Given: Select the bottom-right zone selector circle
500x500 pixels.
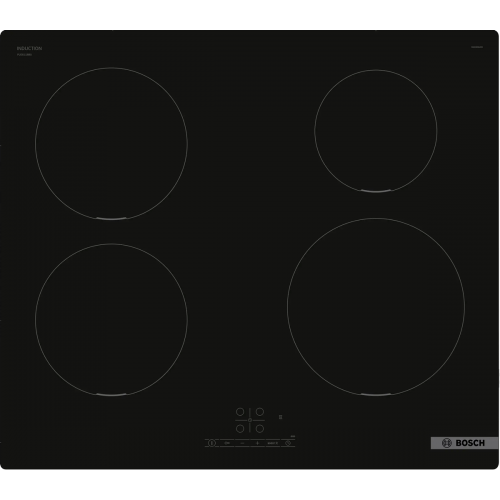Looking at the screenshot, I should tap(260, 428).
